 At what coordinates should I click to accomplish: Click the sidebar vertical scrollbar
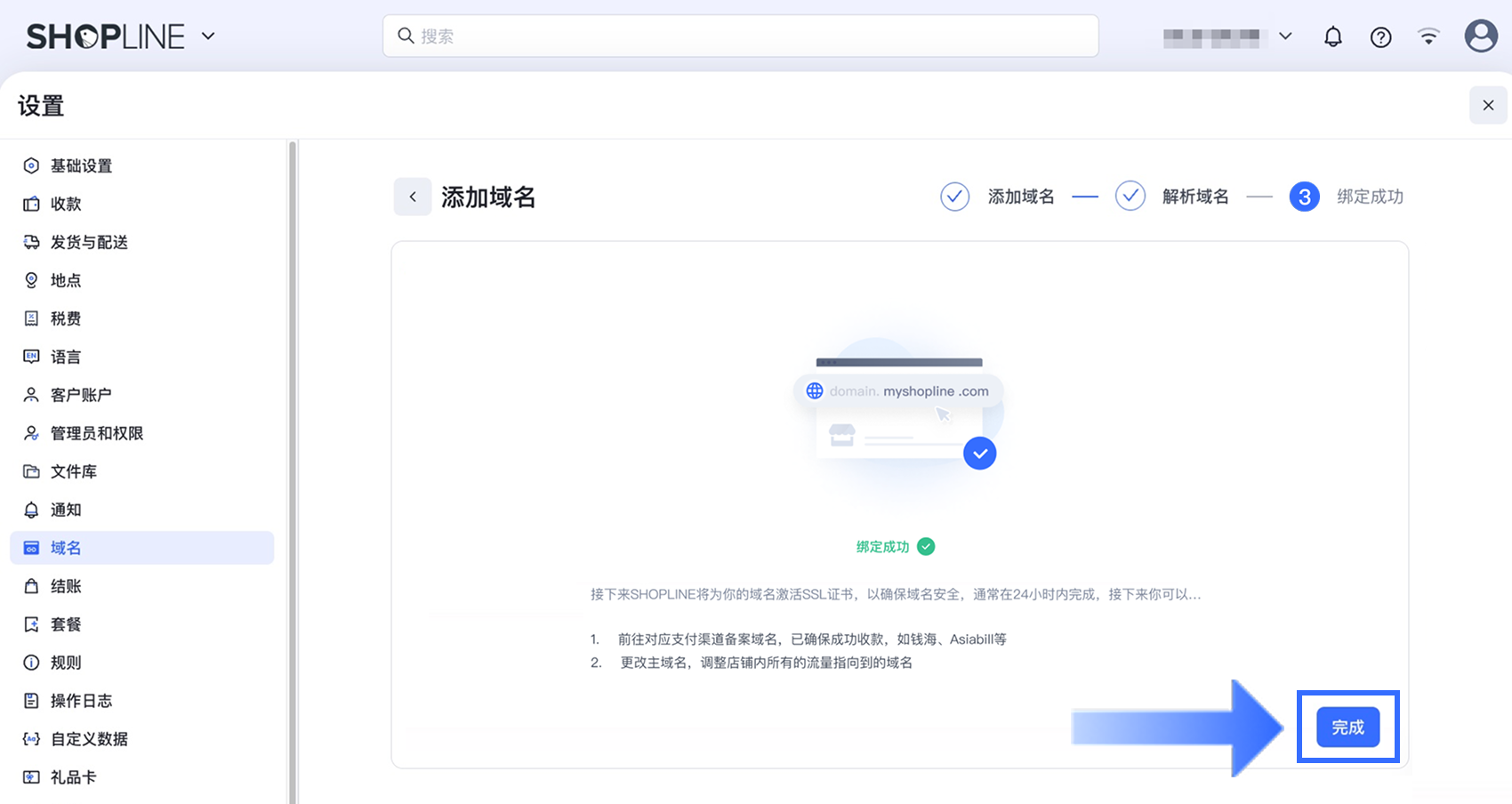coord(292,471)
